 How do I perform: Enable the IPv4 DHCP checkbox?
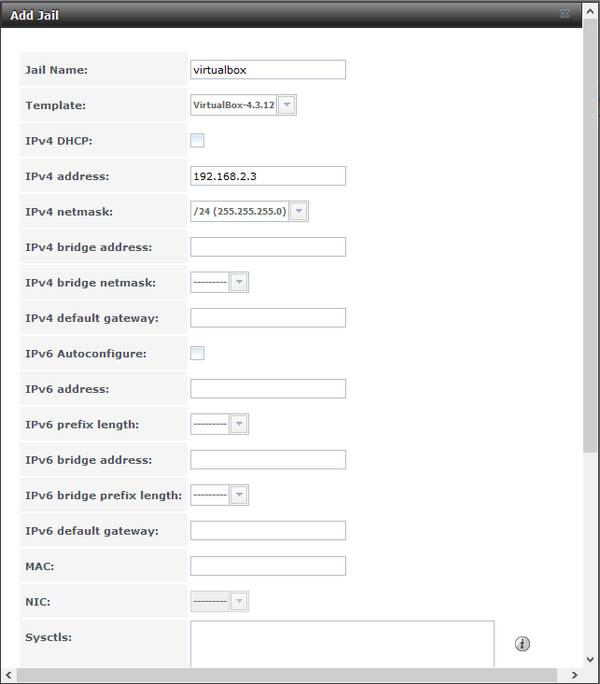tap(197, 140)
